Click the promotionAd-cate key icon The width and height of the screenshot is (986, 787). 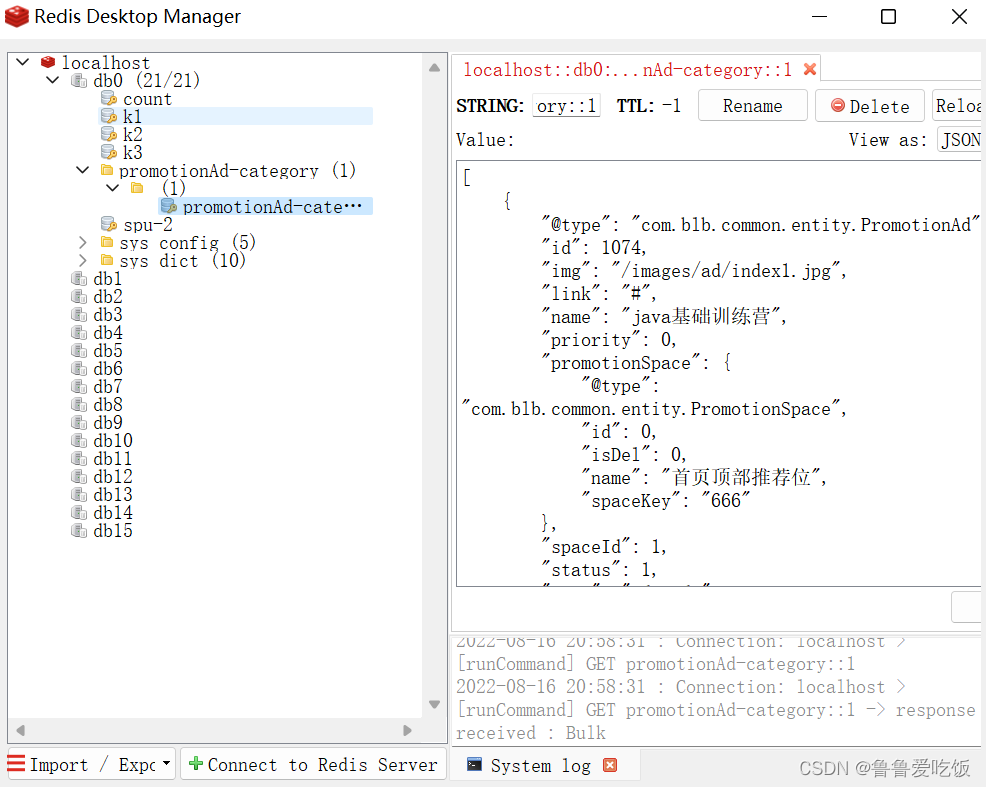click(169, 206)
